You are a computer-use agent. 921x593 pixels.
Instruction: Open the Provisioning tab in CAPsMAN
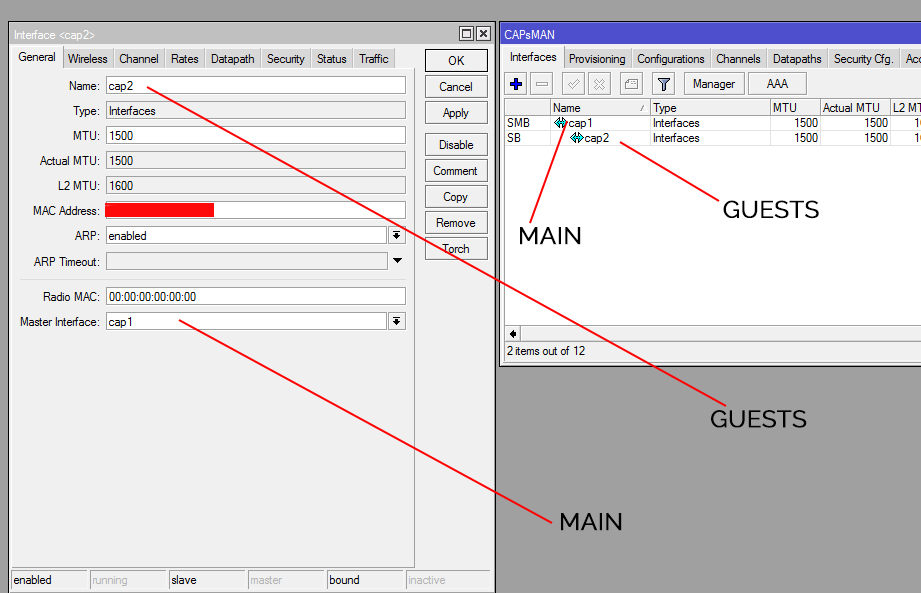[597, 59]
